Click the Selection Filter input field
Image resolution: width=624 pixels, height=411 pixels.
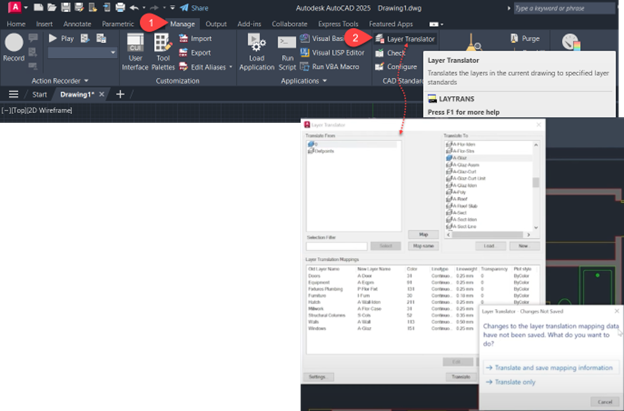click(x=337, y=246)
